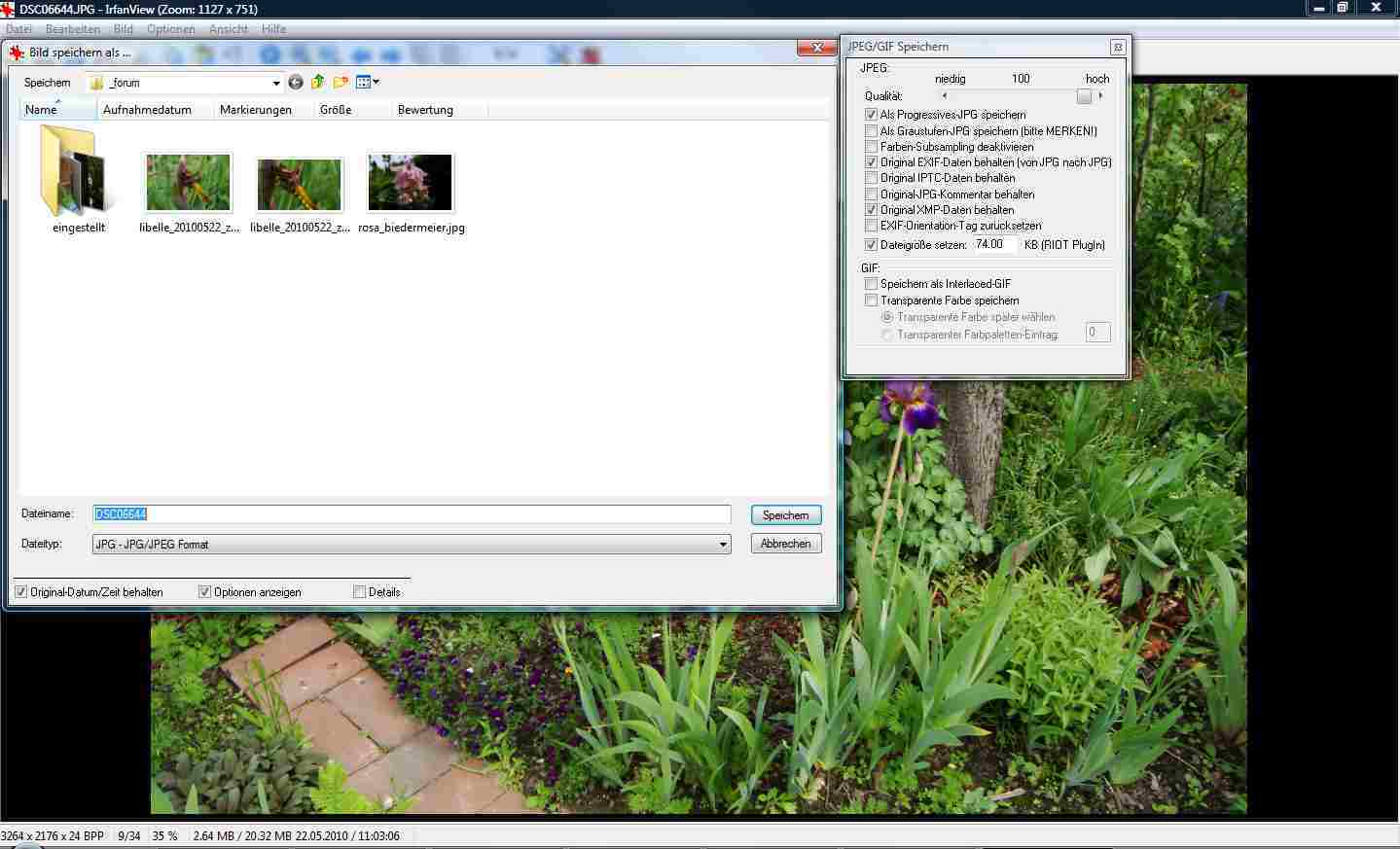Sort files by 'Aufnahmedatum' column
Viewport: 1400px width, 849px height.
point(147,110)
